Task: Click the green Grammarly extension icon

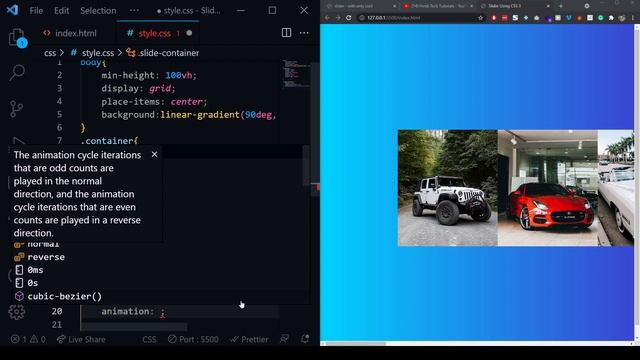Action: (601, 18)
